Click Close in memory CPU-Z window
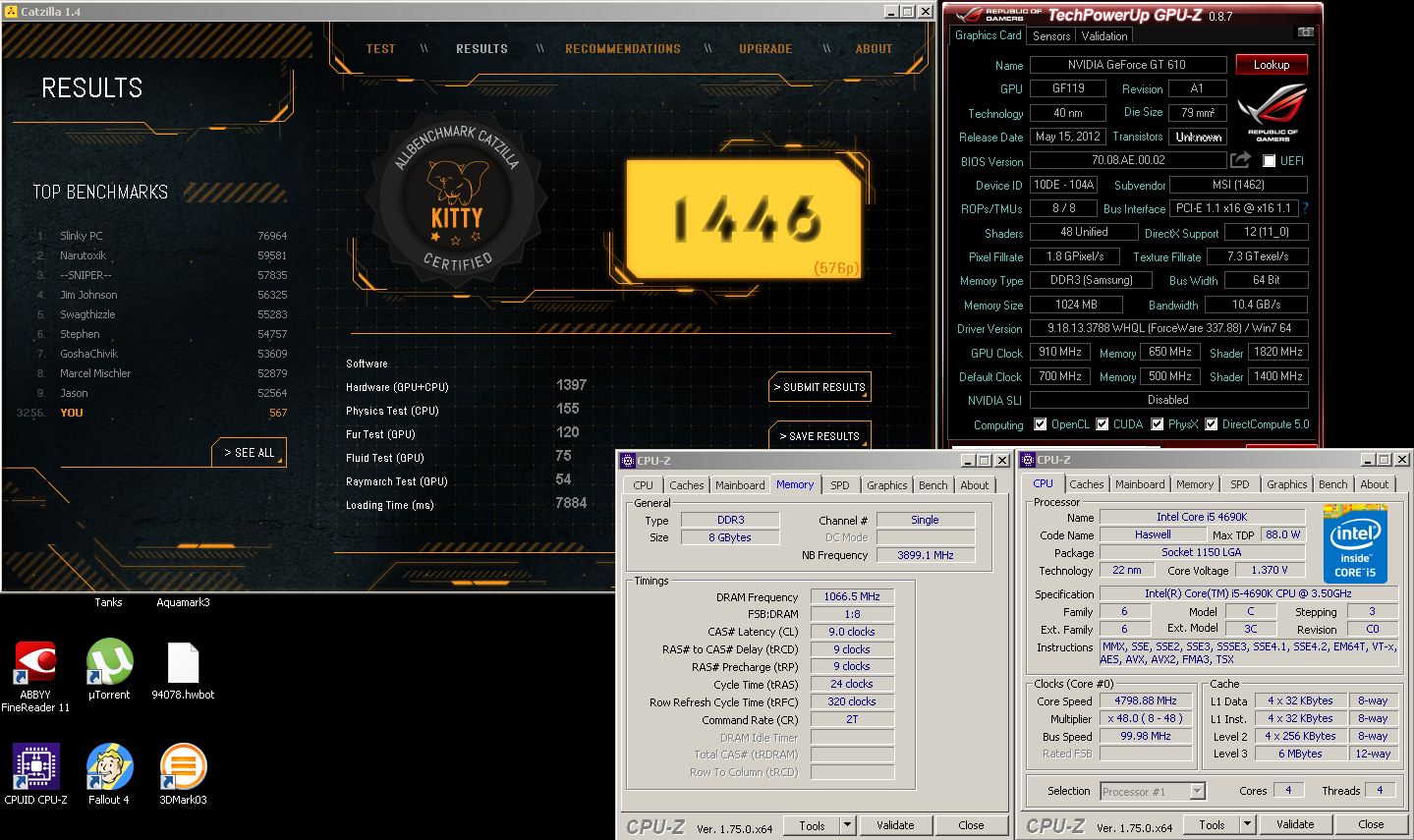Image resolution: width=1414 pixels, height=840 pixels. click(x=971, y=825)
